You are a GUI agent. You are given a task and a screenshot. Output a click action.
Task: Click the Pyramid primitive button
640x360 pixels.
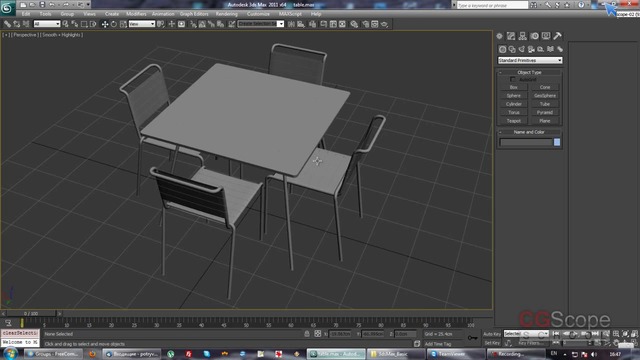pos(545,112)
